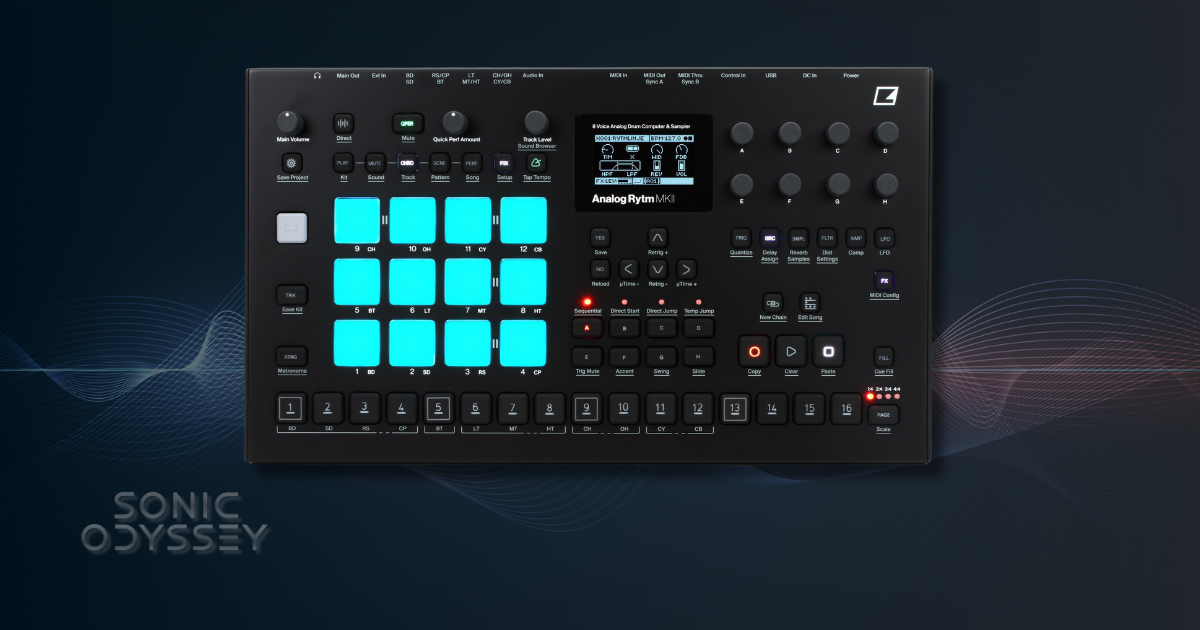Toggle the green QPER Mute button
This screenshot has height=630, width=1200.
407,124
